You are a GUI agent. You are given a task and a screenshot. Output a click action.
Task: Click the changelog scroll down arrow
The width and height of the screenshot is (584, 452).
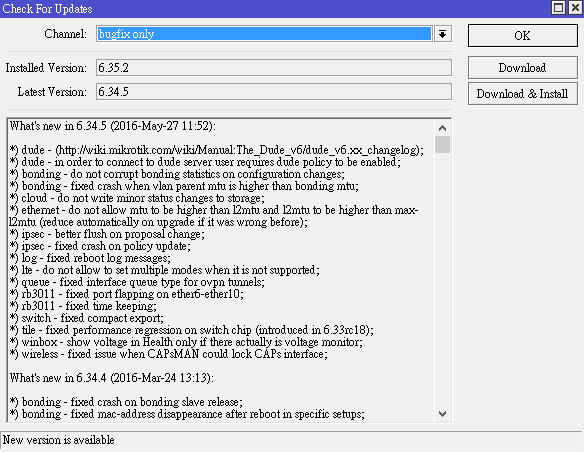pyautogui.click(x=442, y=414)
